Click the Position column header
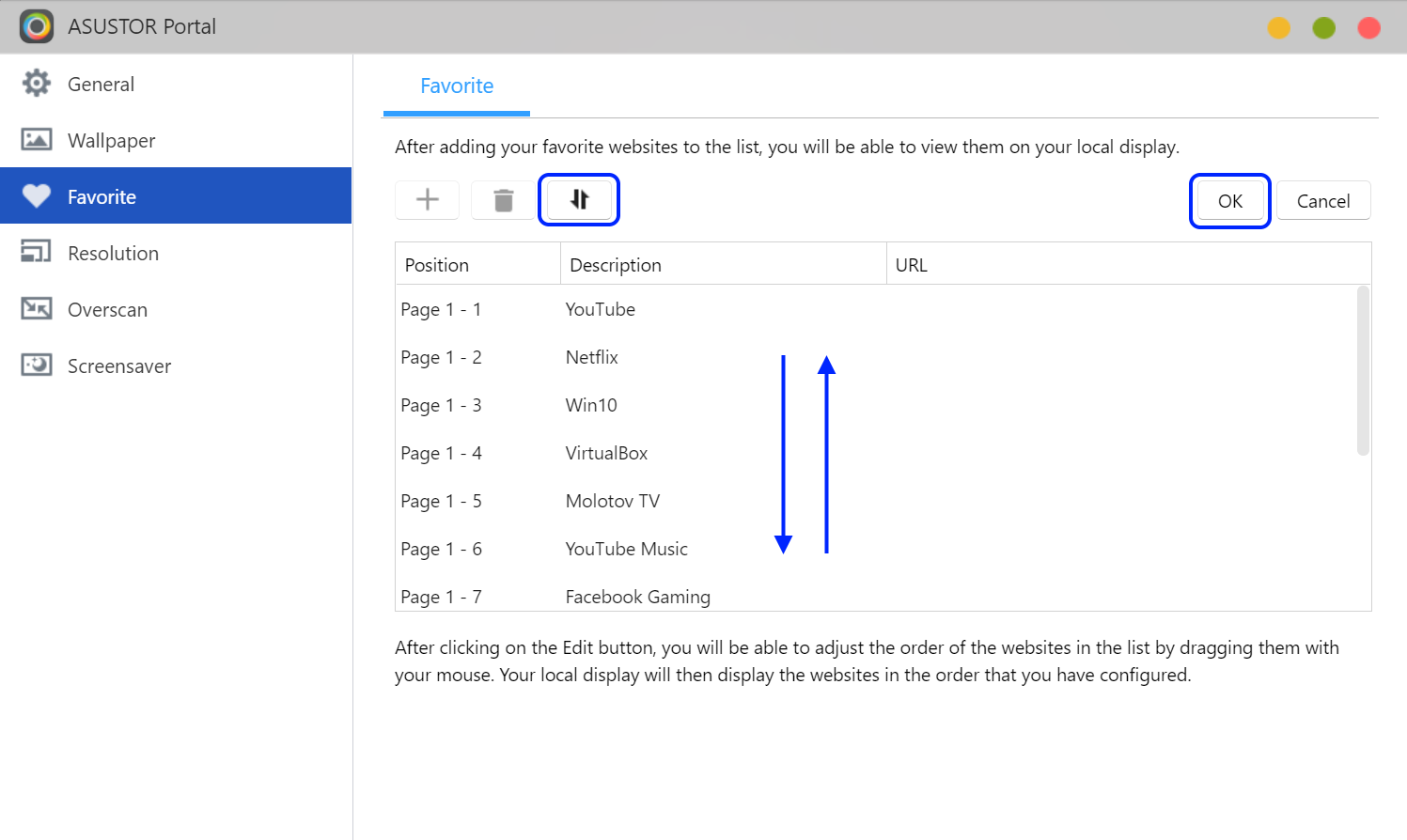This screenshot has width=1407, height=840. point(478,265)
